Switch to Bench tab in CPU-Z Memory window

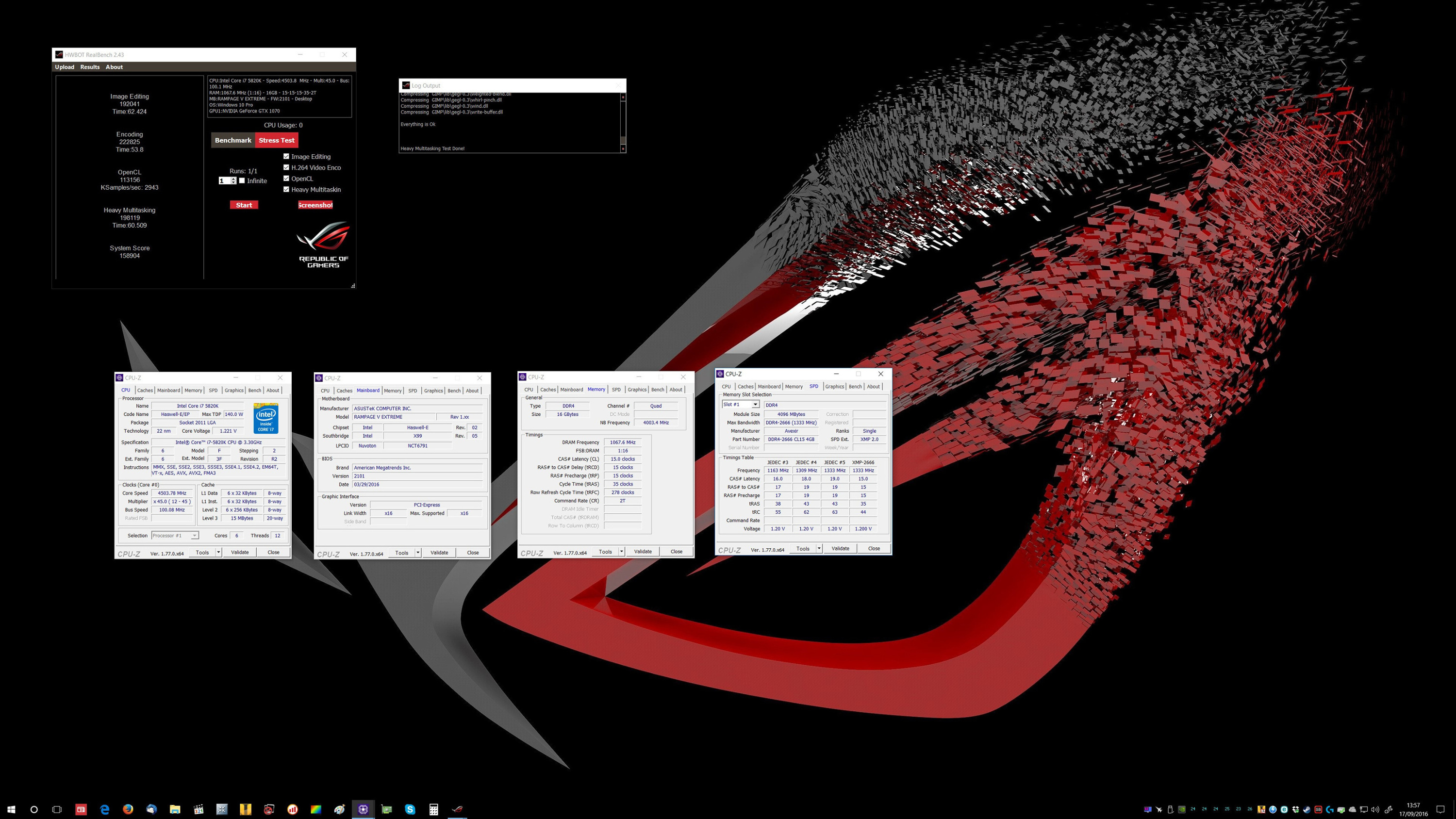tap(657, 390)
